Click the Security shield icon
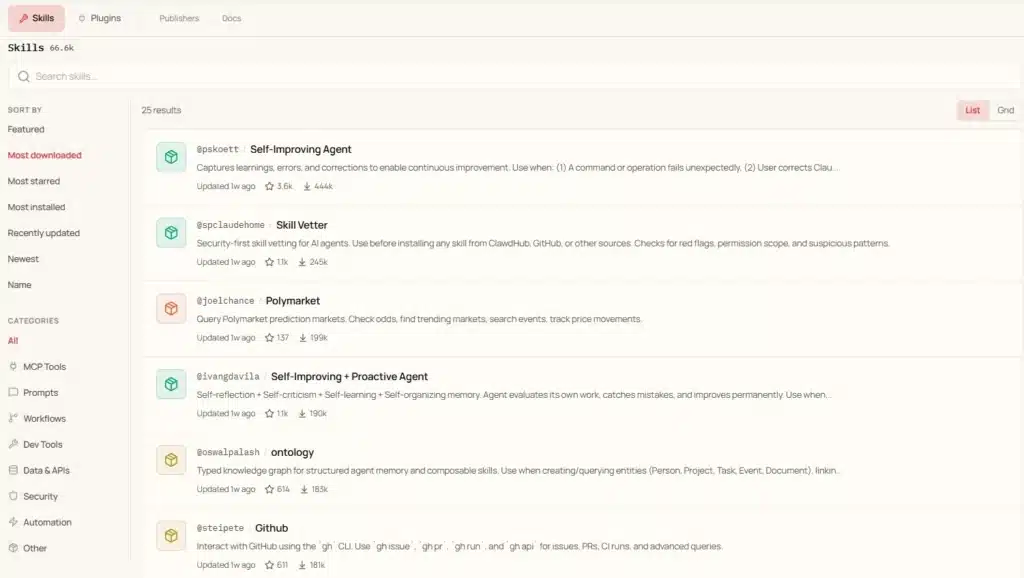Viewport: 1024px width, 578px height. tap(13, 496)
